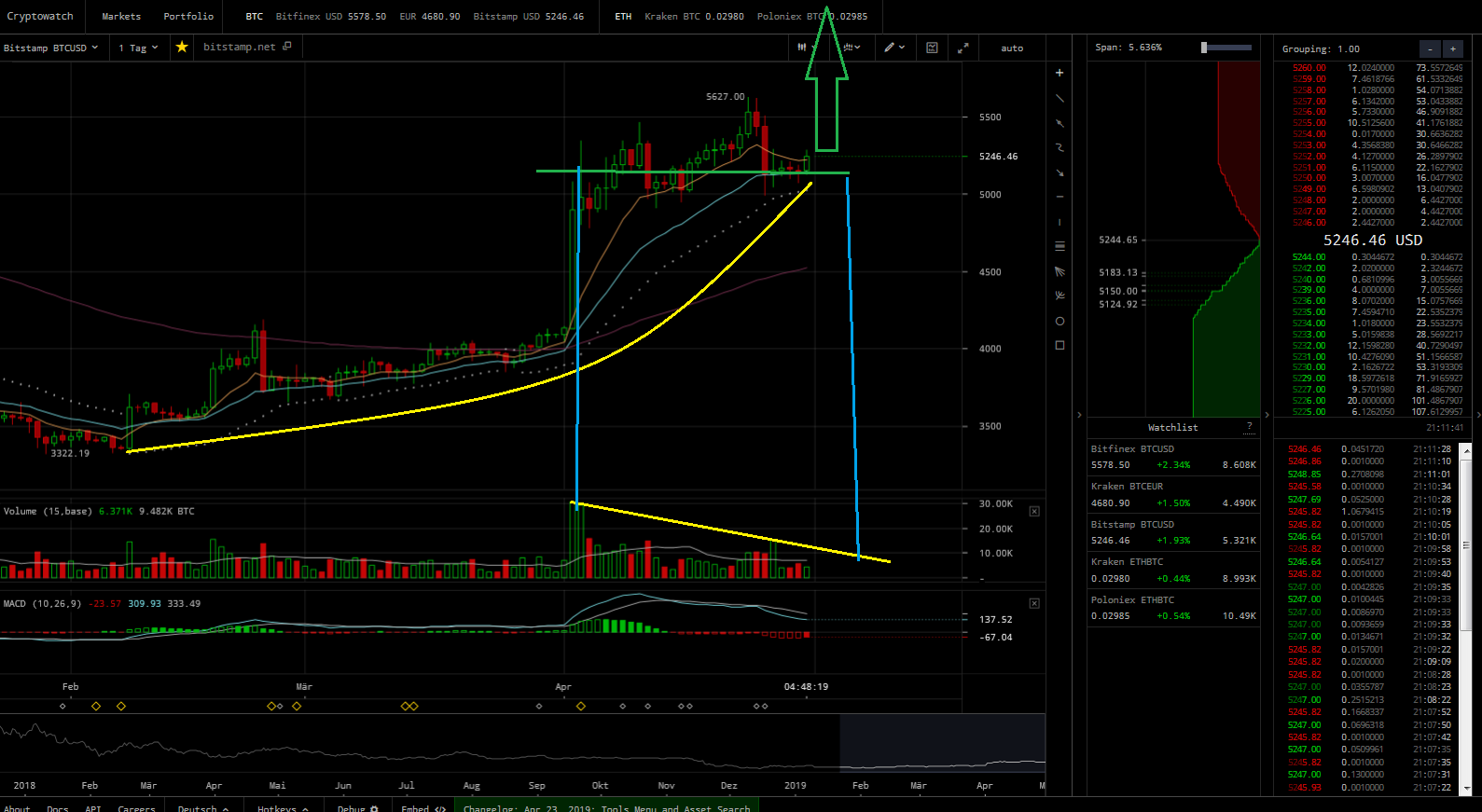
Task: Select Kraken BTCEUR in the watchlist
Action: click(x=1173, y=495)
